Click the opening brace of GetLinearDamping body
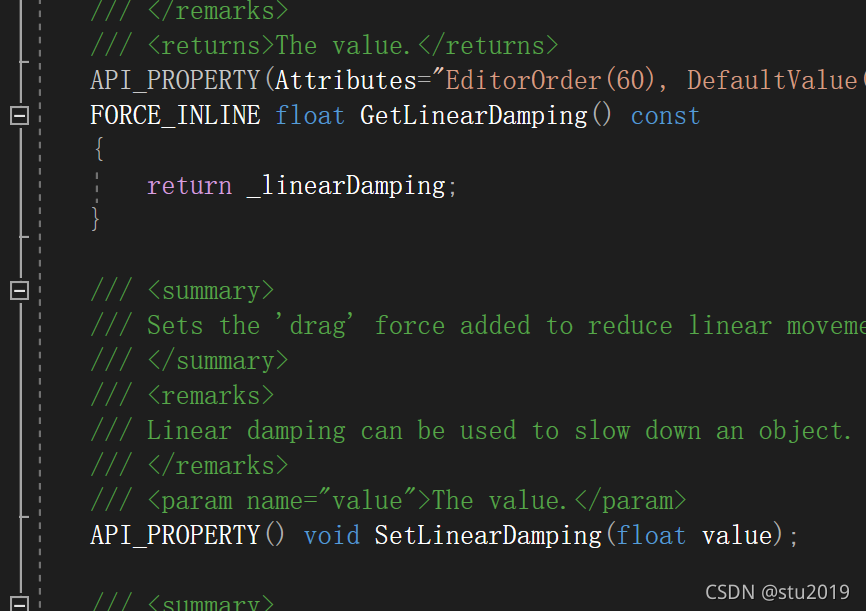Viewport: 866px width, 611px height. point(99,150)
